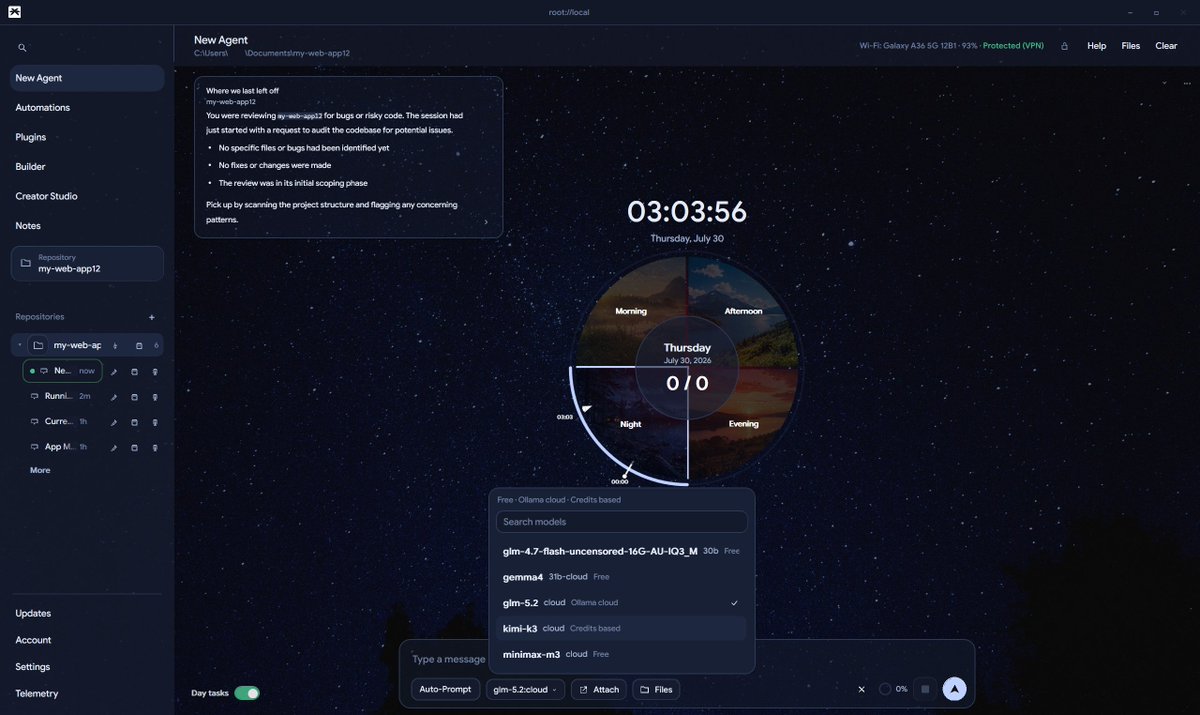
Task: Click the box icon for the 'App M...' session
Action: pyautogui.click(x=135, y=447)
